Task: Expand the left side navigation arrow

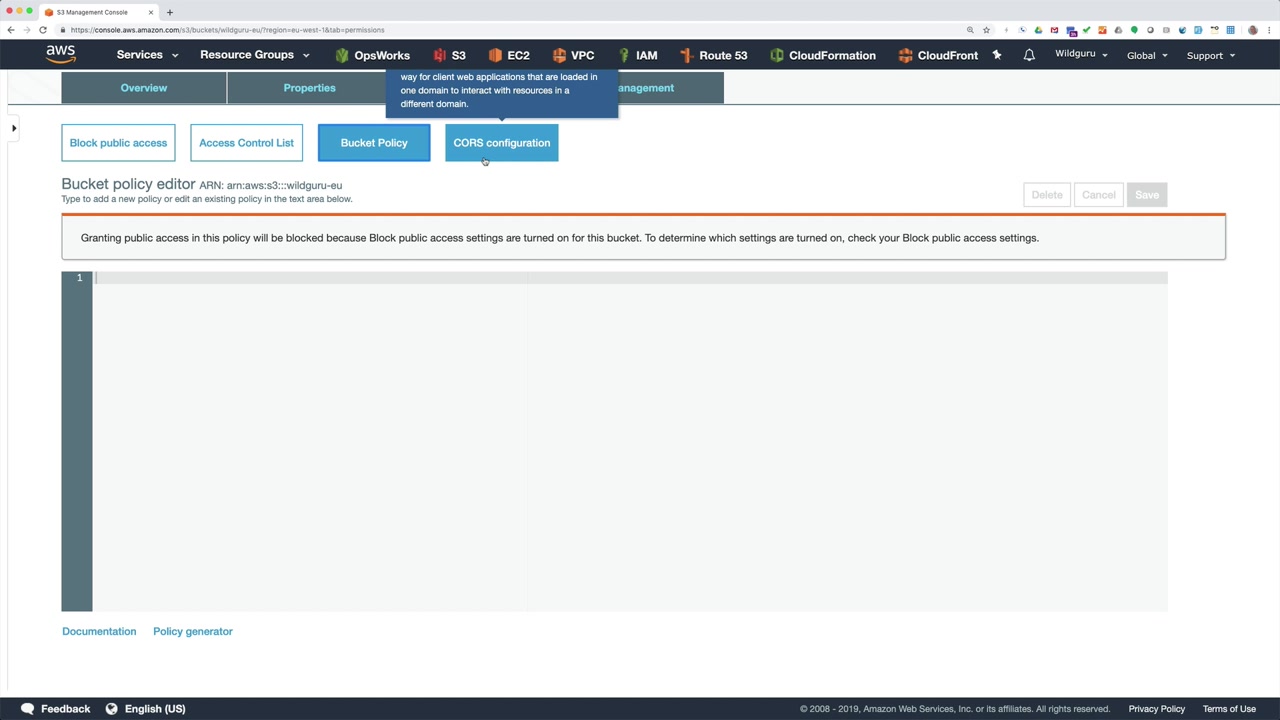Action: tap(14, 128)
